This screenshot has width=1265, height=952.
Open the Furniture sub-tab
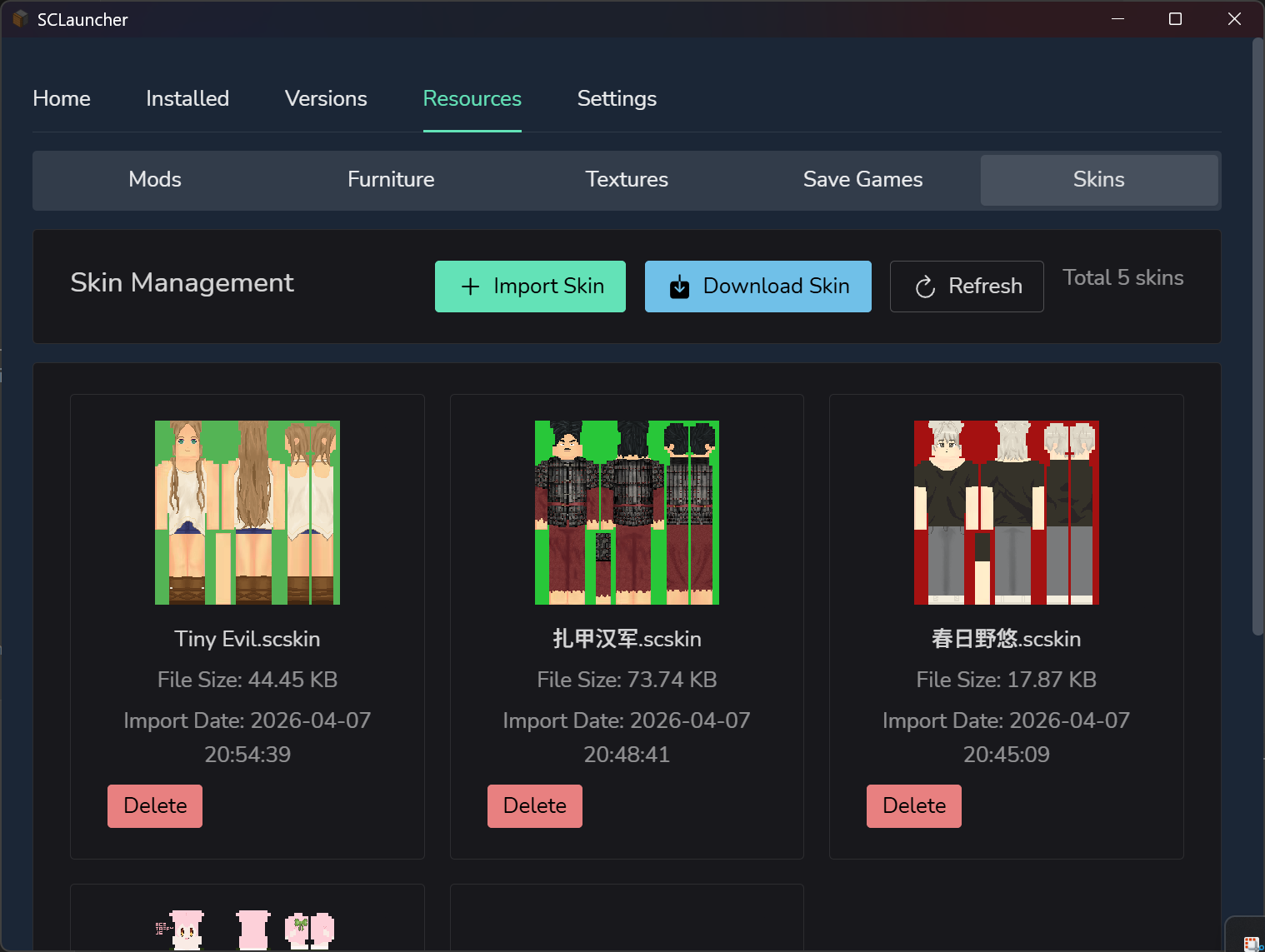coord(391,179)
